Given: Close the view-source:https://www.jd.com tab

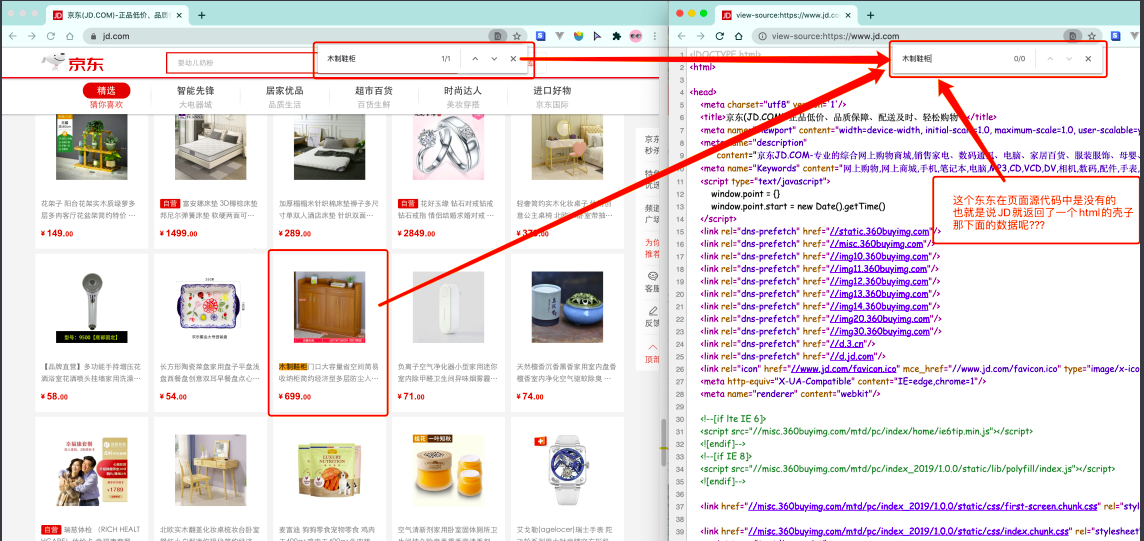Looking at the screenshot, I should 847,15.
